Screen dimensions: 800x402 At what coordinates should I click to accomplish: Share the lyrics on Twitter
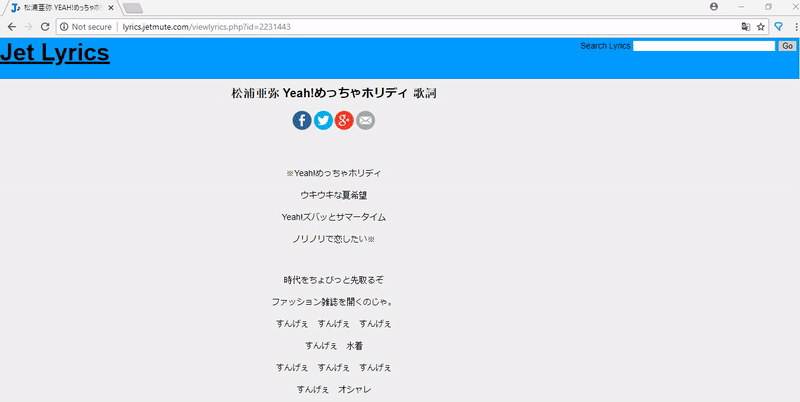(323, 120)
